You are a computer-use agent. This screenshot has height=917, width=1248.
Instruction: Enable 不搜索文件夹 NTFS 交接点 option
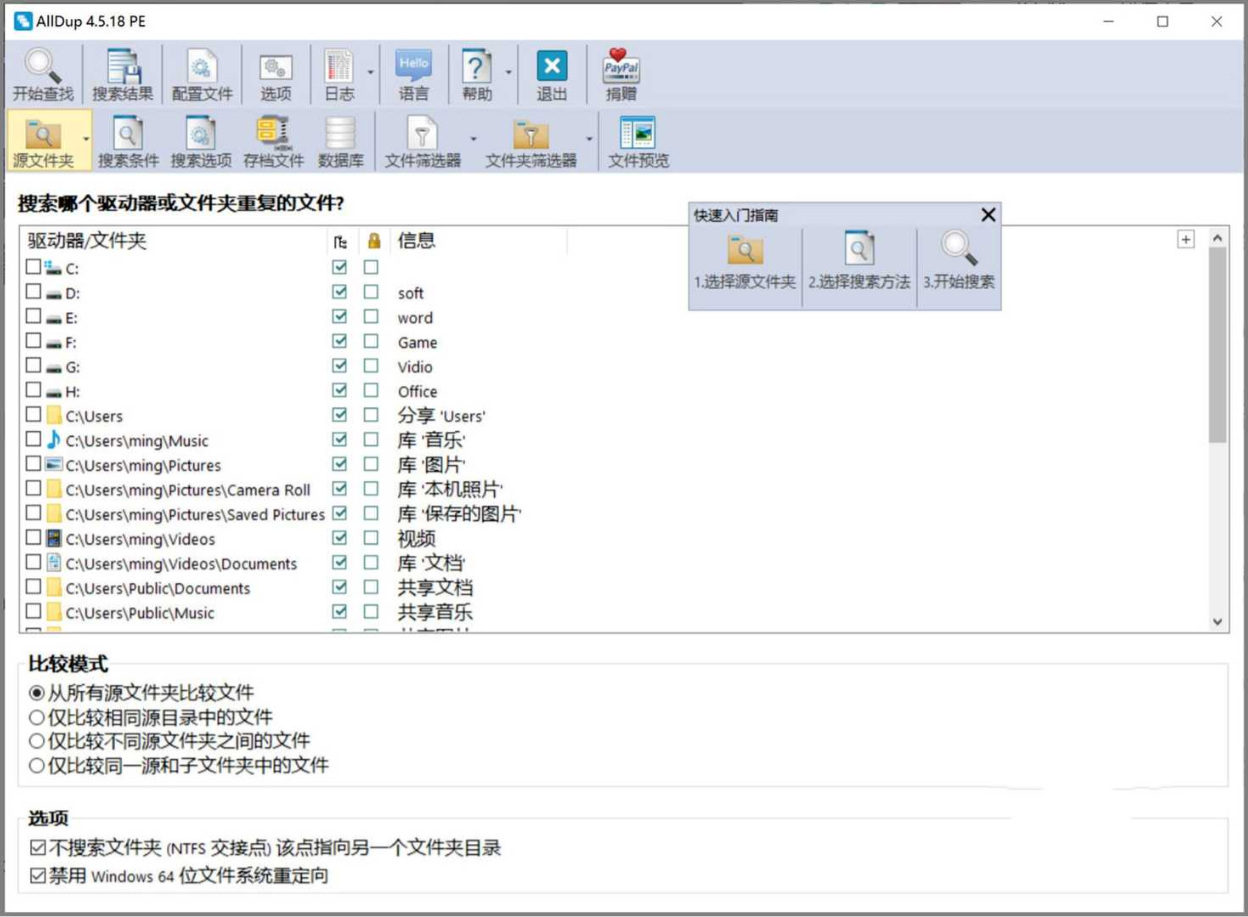click(38, 848)
